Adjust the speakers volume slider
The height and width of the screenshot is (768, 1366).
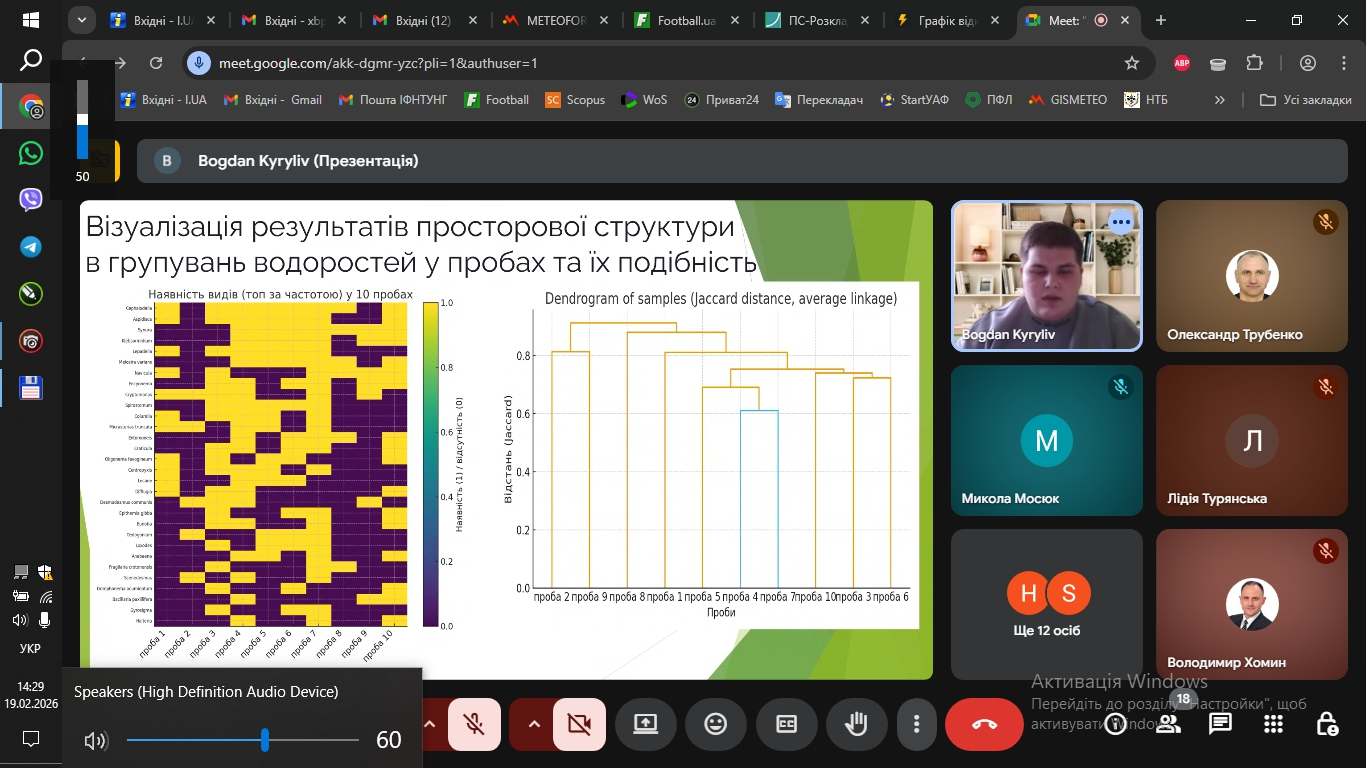click(264, 740)
